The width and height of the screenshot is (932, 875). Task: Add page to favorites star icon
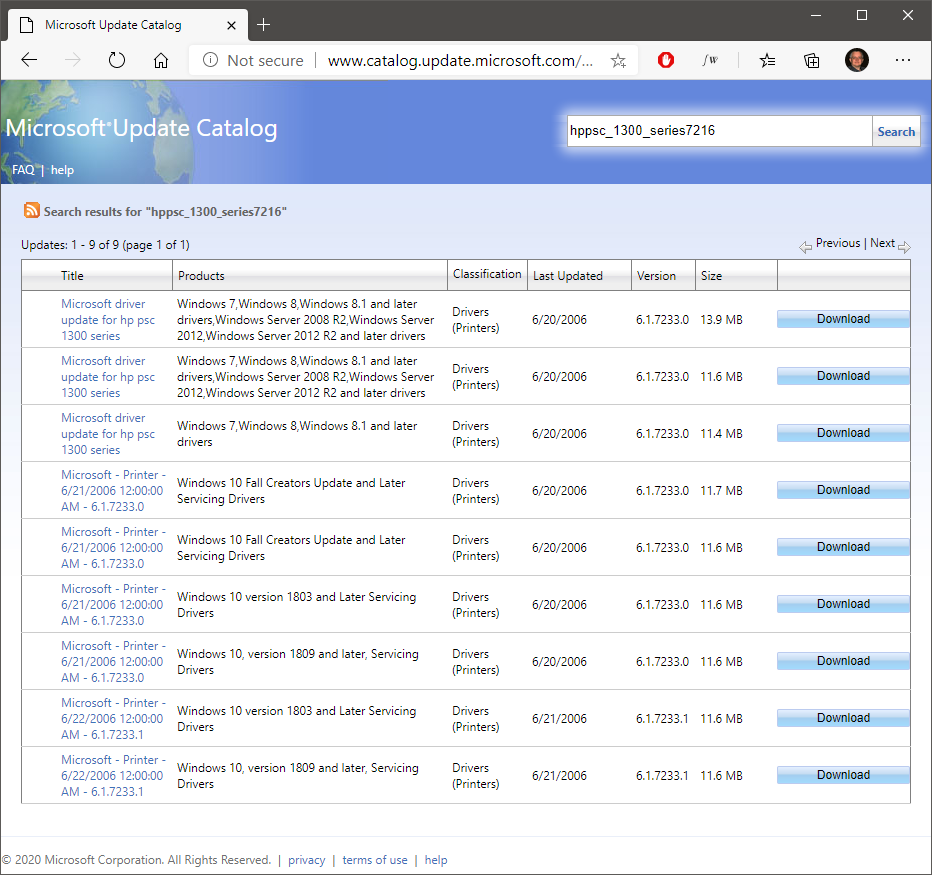(x=618, y=60)
